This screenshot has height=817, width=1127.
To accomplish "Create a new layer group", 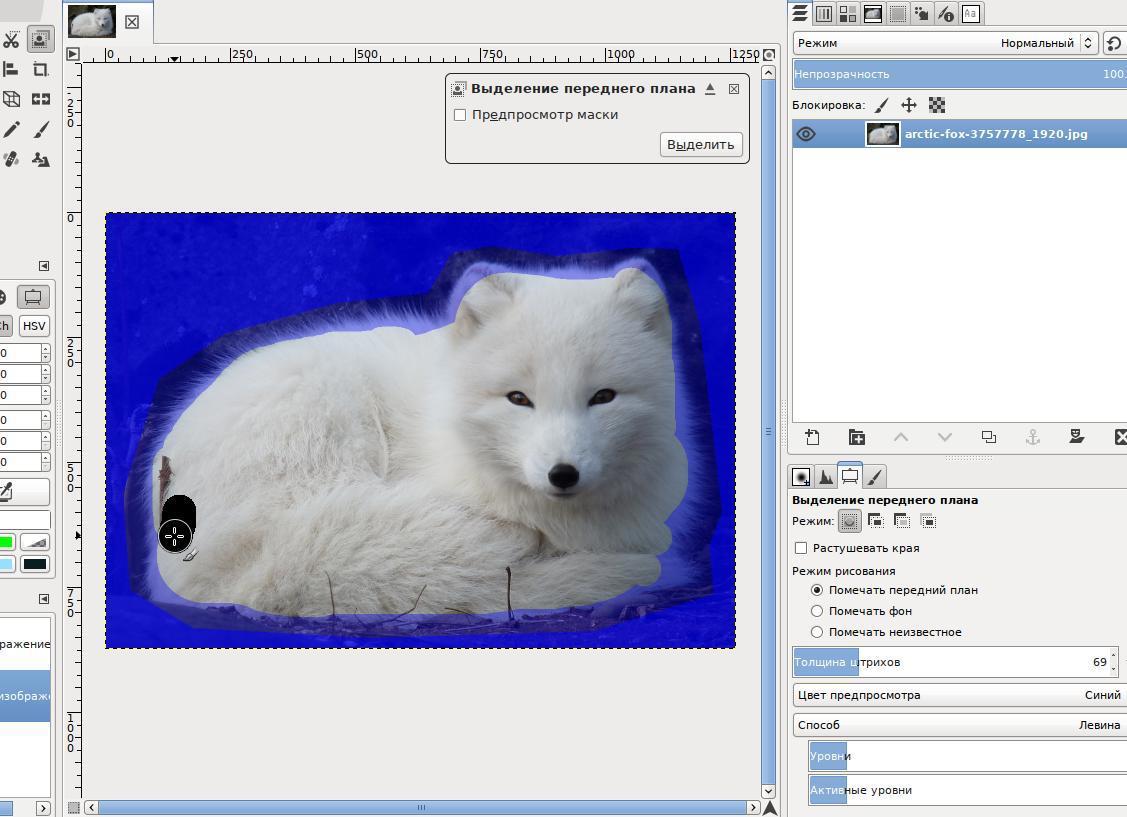I will [x=857, y=437].
